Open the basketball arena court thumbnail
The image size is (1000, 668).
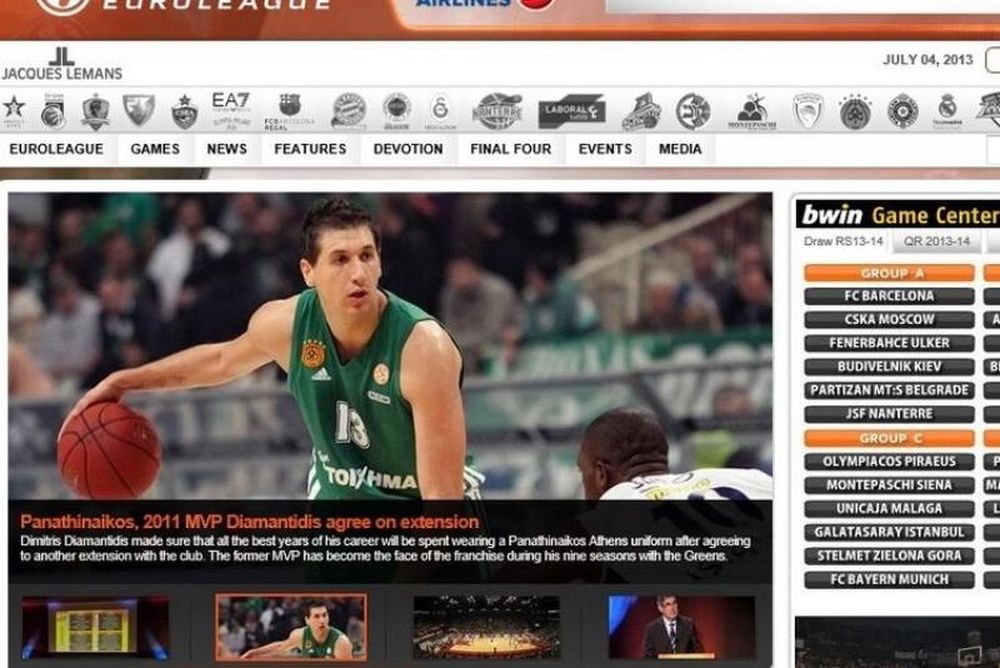tap(486, 627)
